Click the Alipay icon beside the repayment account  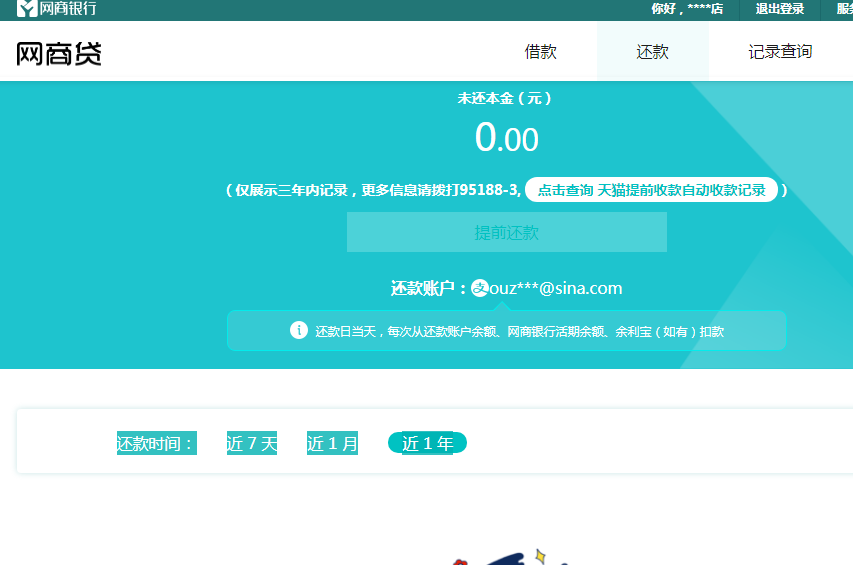(479, 288)
